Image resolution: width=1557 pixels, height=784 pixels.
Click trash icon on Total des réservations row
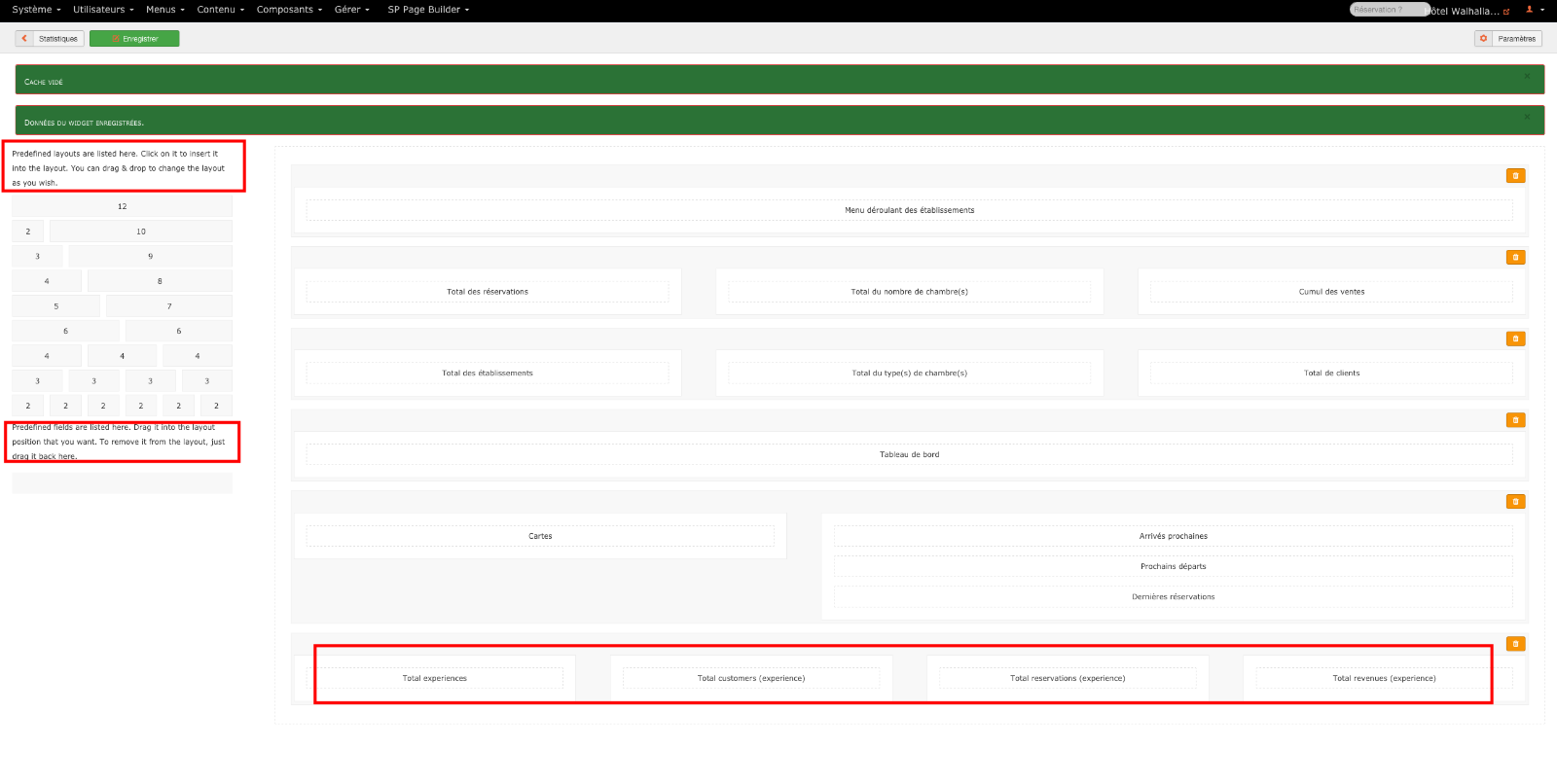point(1515,258)
